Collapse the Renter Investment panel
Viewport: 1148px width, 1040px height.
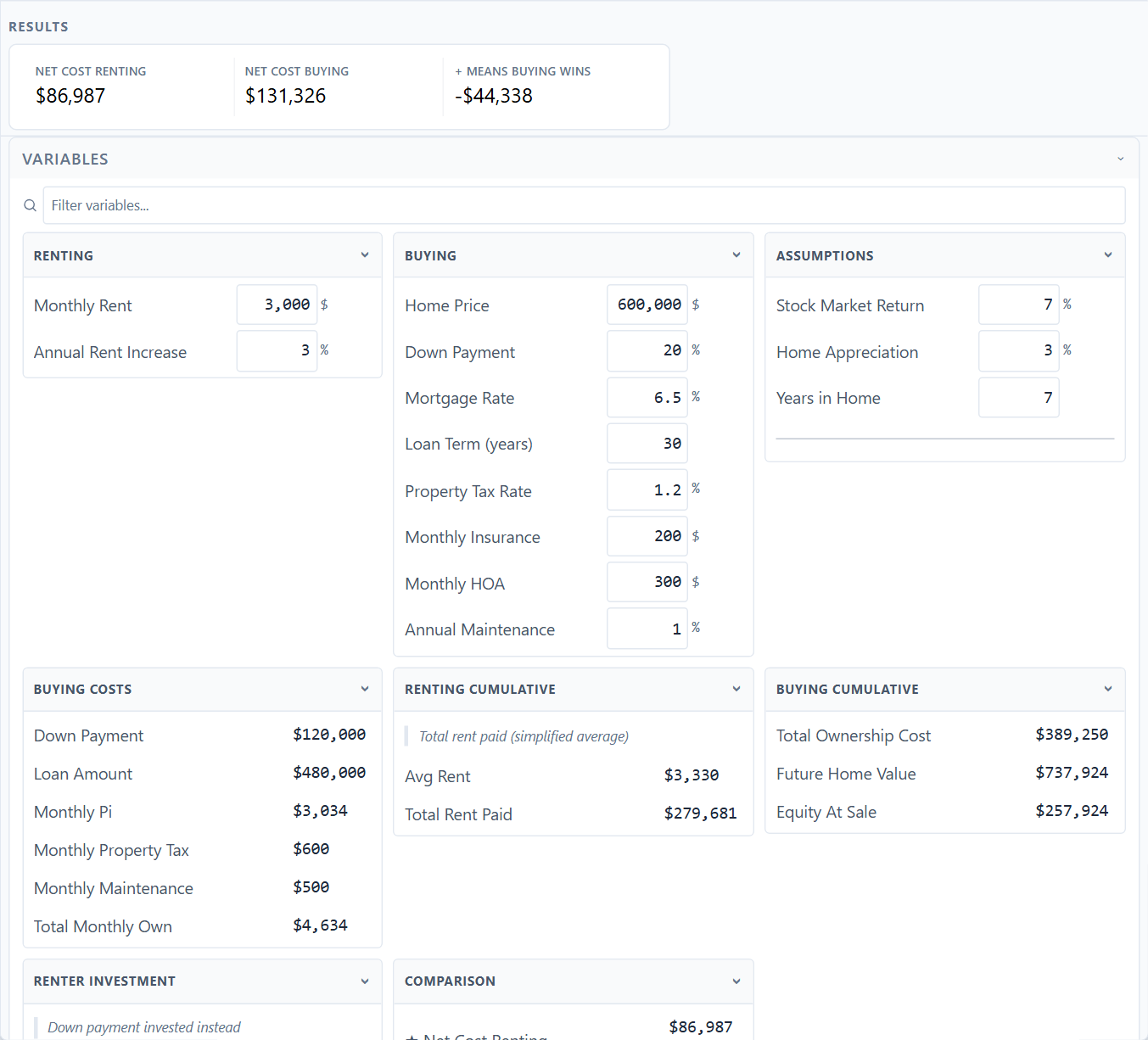[x=365, y=981]
